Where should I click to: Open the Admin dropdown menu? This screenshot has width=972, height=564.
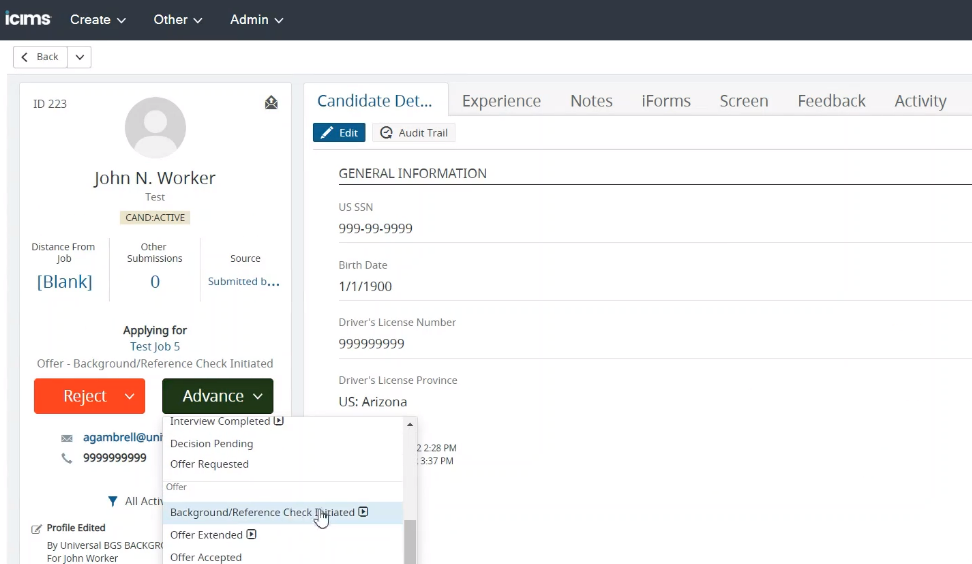[x=257, y=20]
